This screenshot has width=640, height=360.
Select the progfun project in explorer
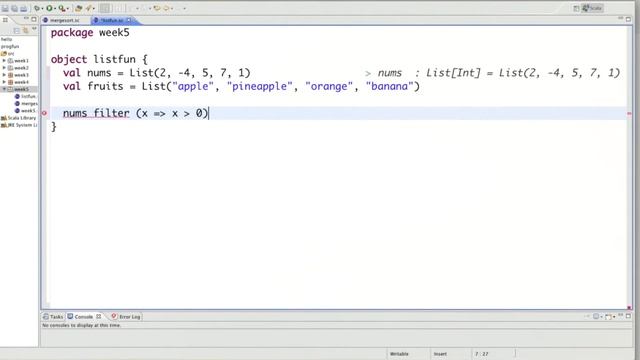tap(10, 47)
